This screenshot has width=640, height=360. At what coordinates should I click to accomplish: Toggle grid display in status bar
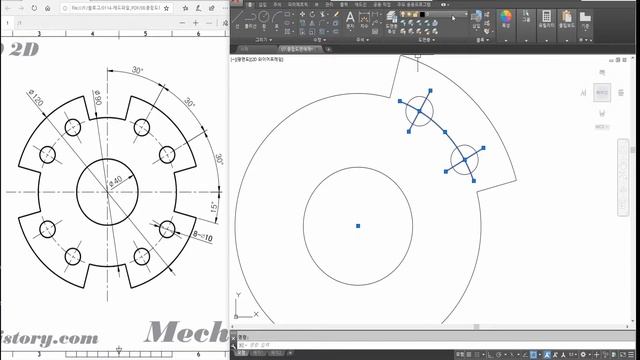coord(469,355)
